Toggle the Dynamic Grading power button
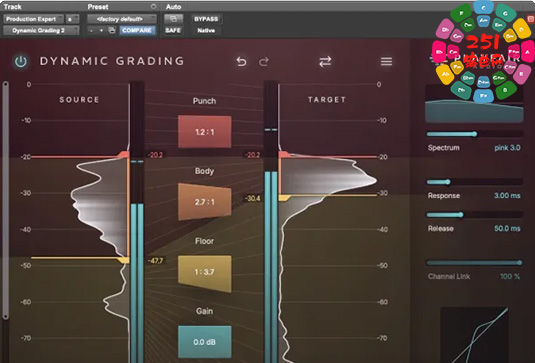This screenshot has height=363, width=535. [20, 62]
